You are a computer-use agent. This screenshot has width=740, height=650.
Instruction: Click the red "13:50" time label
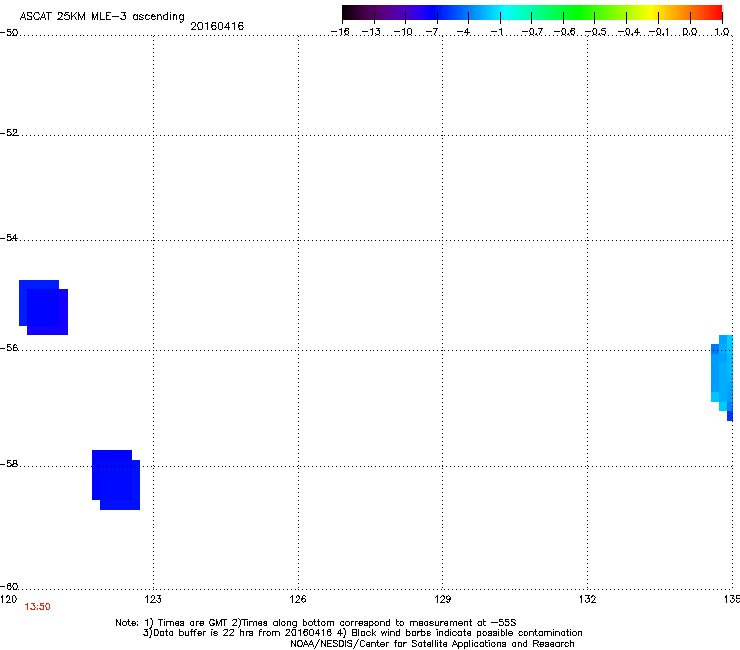tap(37, 607)
